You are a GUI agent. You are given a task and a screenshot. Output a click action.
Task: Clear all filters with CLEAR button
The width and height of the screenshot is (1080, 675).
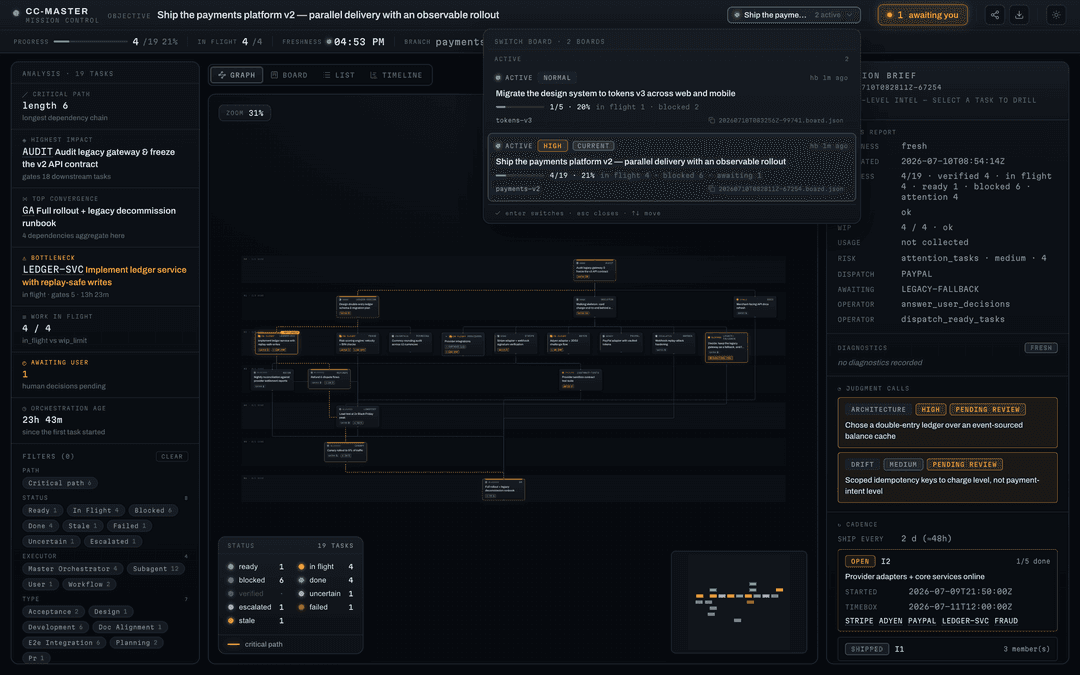tap(172, 457)
